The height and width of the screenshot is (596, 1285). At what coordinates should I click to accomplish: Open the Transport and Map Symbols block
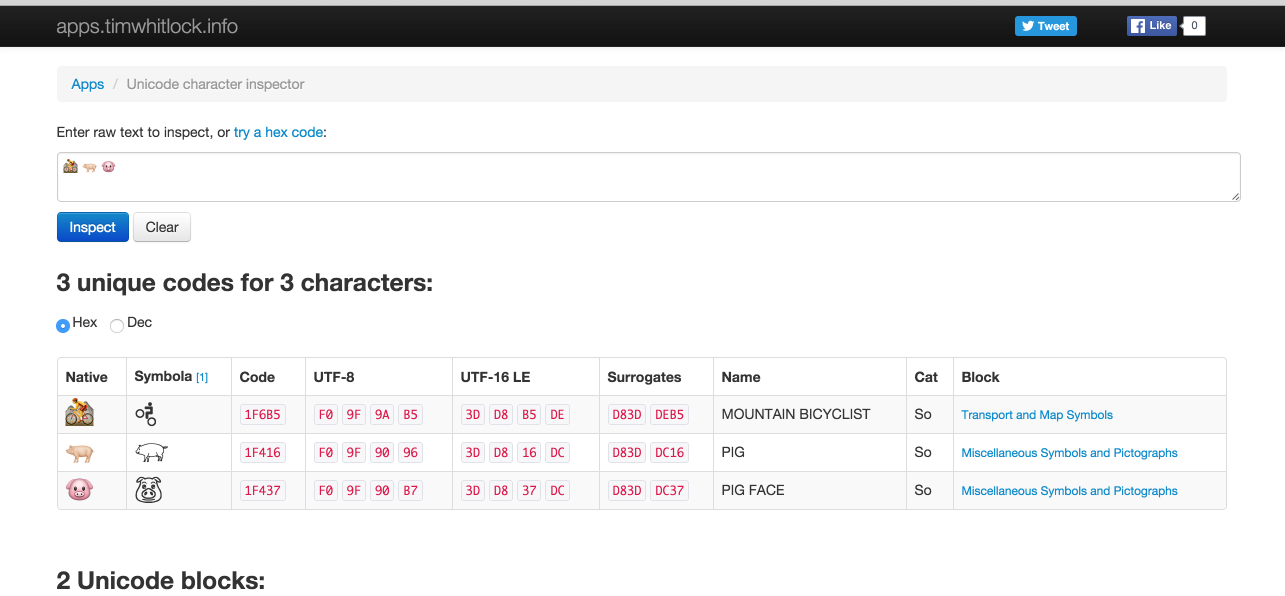pyautogui.click(x=1036, y=415)
